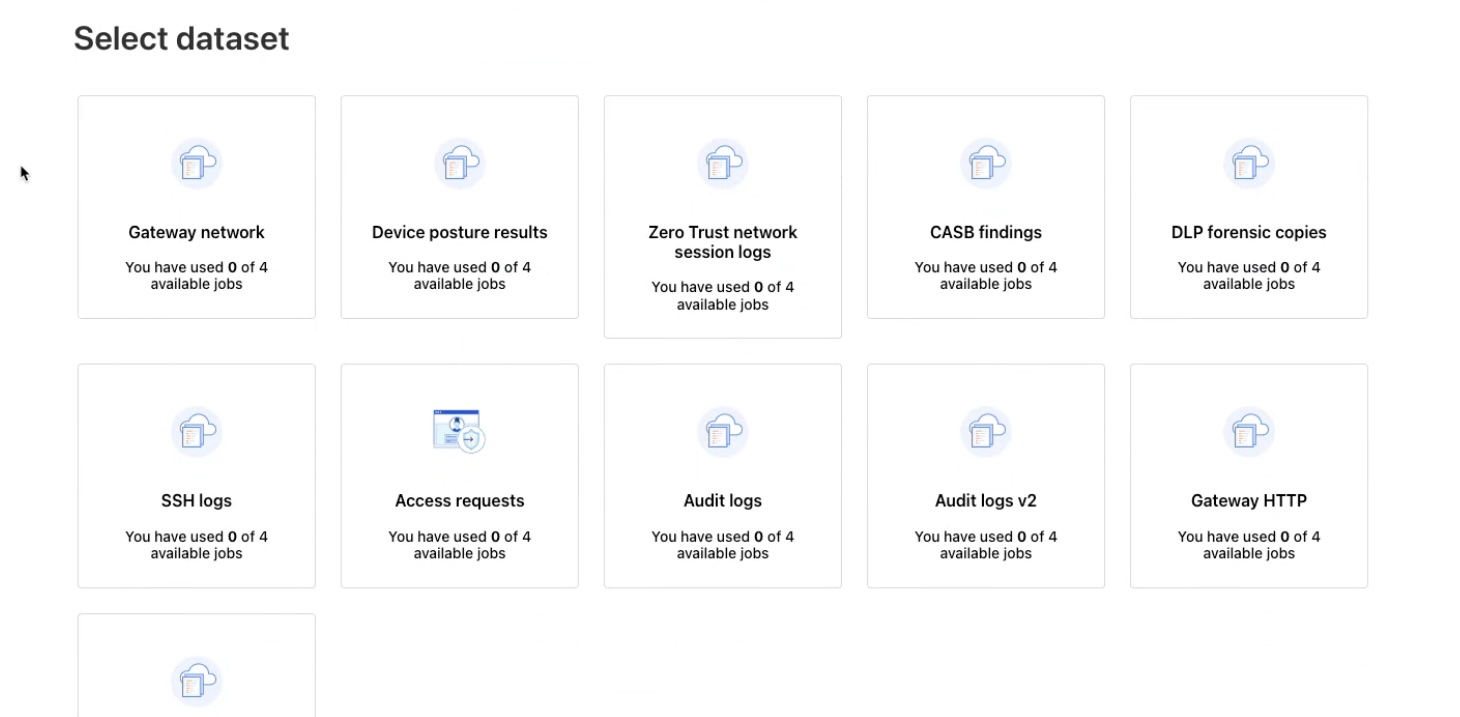
Task: Open the SSH logs dataset
Action: pyautogui.click(x=196, y=475)
